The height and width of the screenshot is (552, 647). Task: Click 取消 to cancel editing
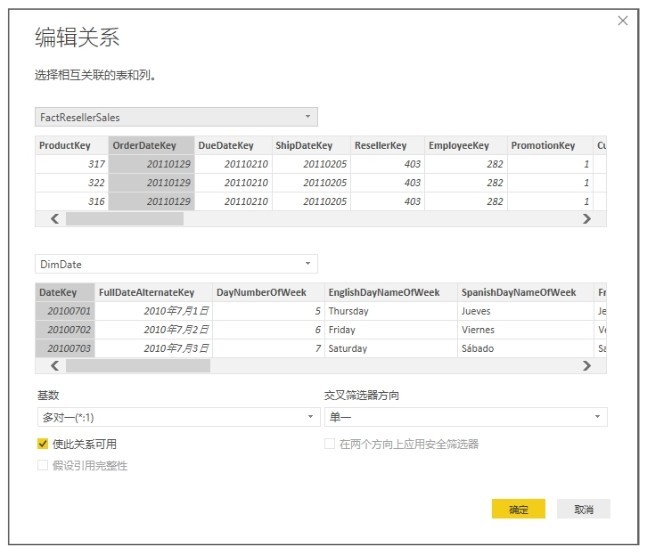[x=583, y=509]
